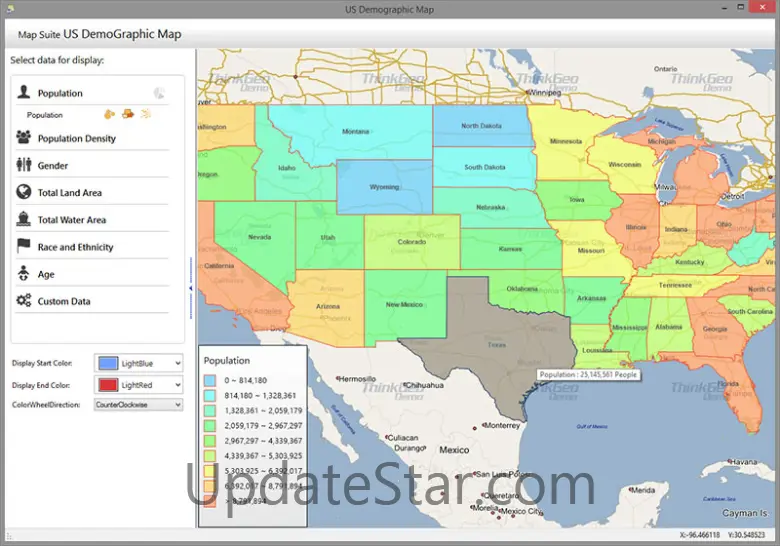Click the Hermosillo city label
This screenshot has width=780, height=546.
357,379
